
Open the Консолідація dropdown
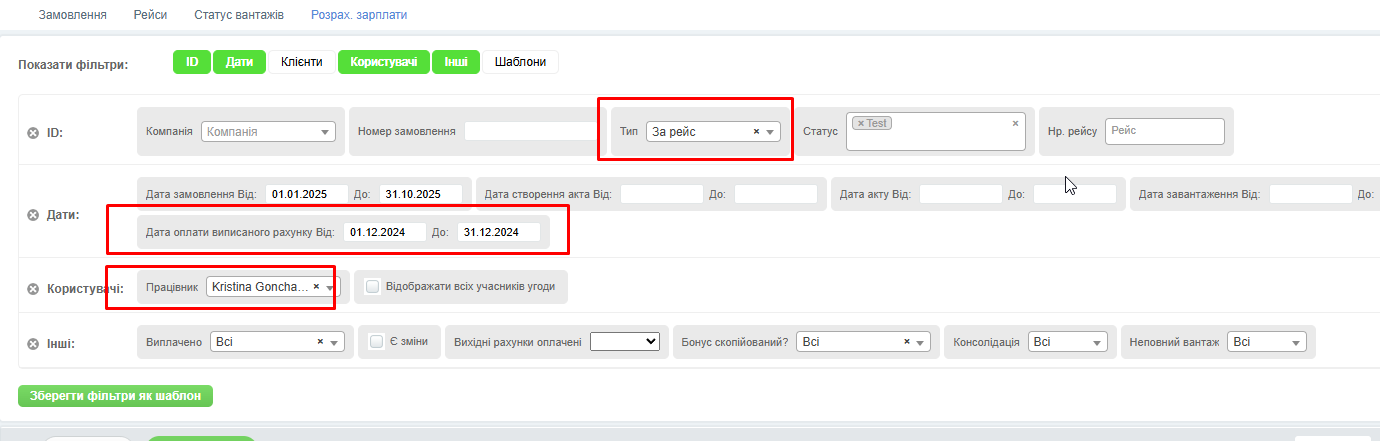click(x=1068, y=342)
